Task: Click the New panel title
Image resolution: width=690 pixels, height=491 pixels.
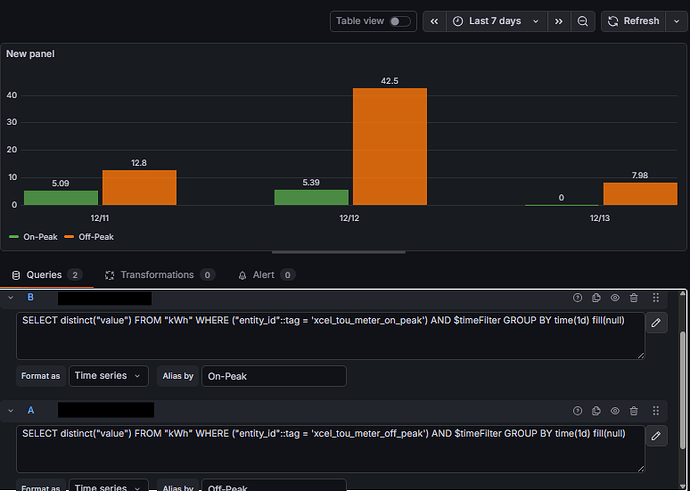Action: (x=30, y=54)
